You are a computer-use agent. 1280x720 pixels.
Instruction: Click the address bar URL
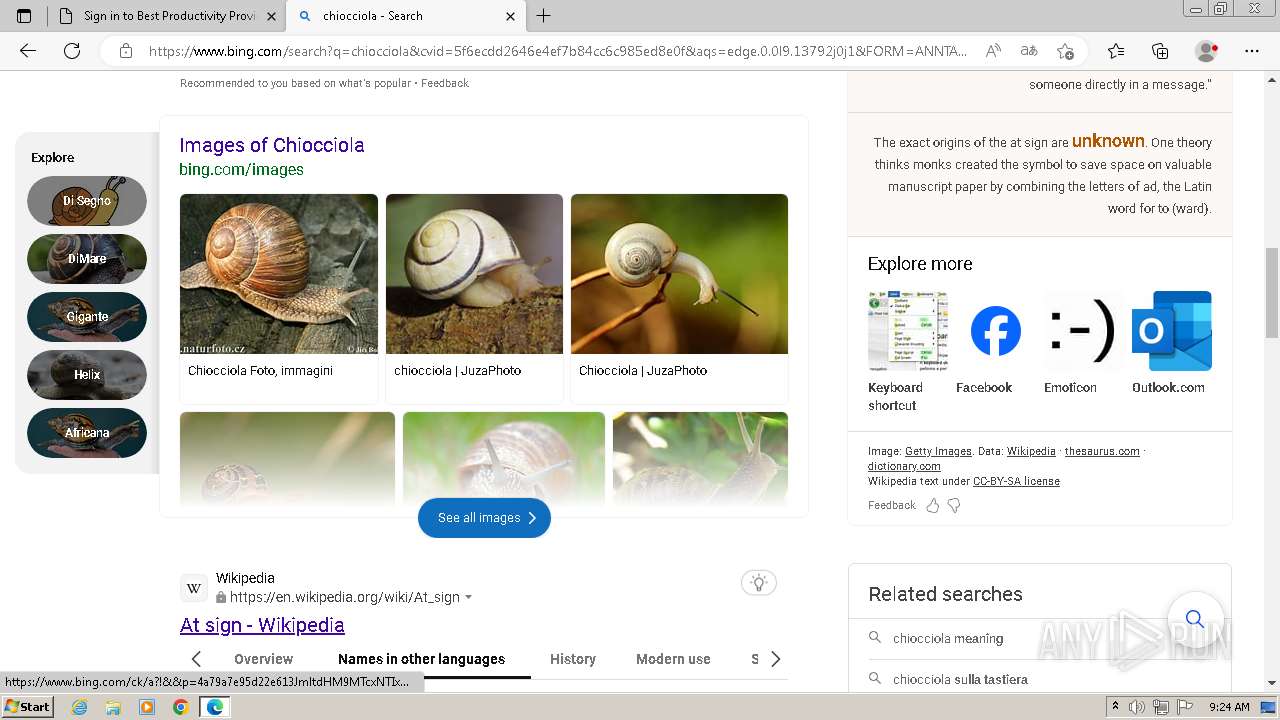[x=558, y=51]
